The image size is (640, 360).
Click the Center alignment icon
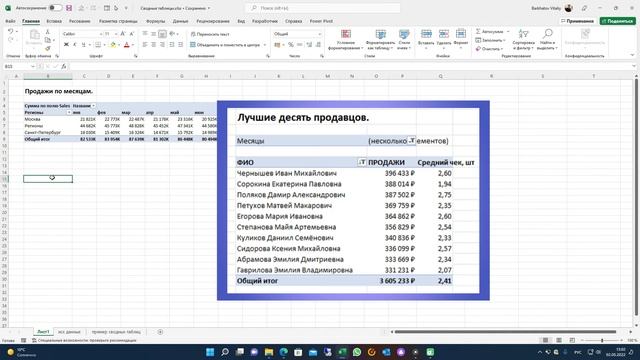[x=153, y=44]
